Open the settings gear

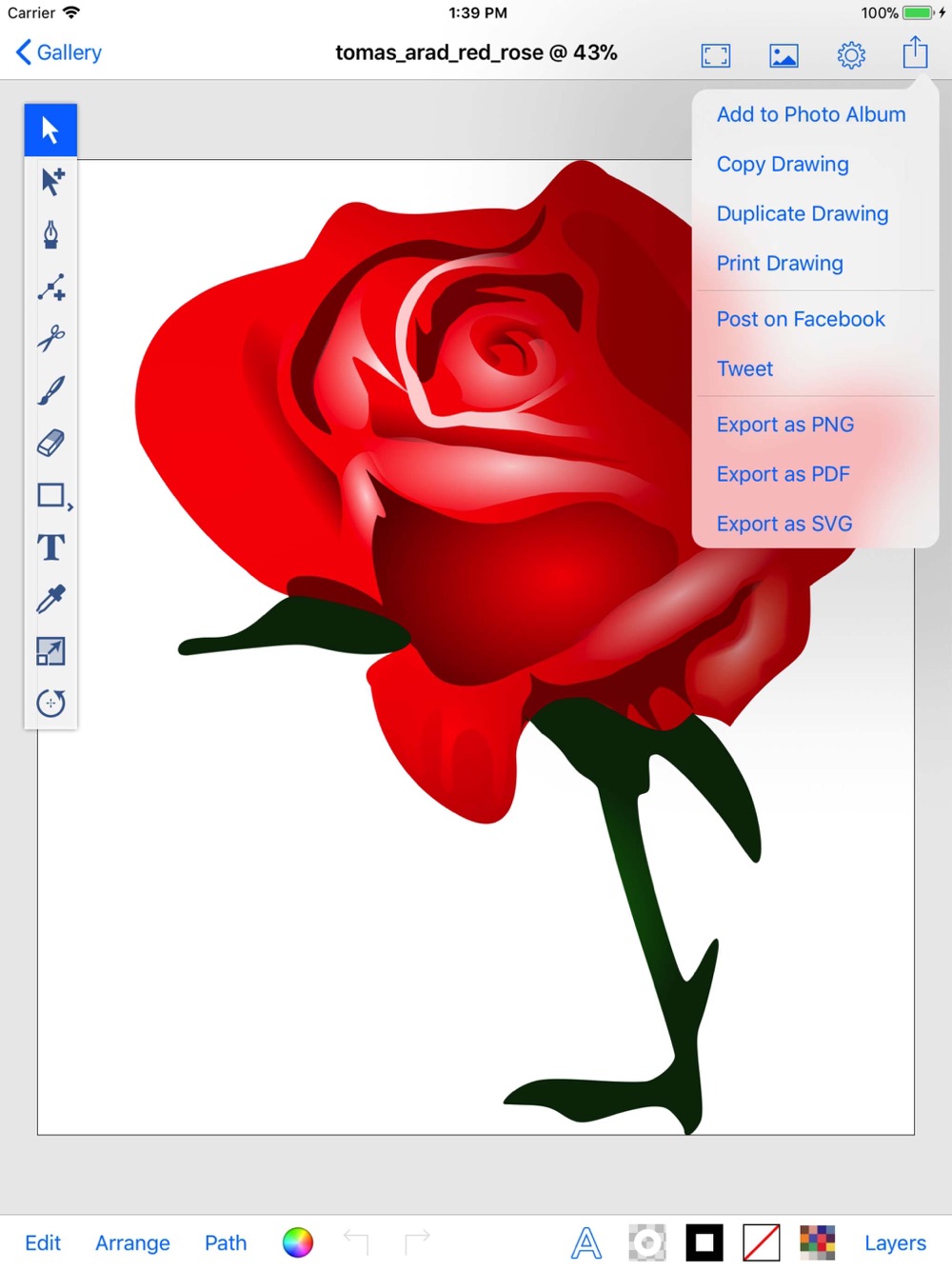coord(851,55)
